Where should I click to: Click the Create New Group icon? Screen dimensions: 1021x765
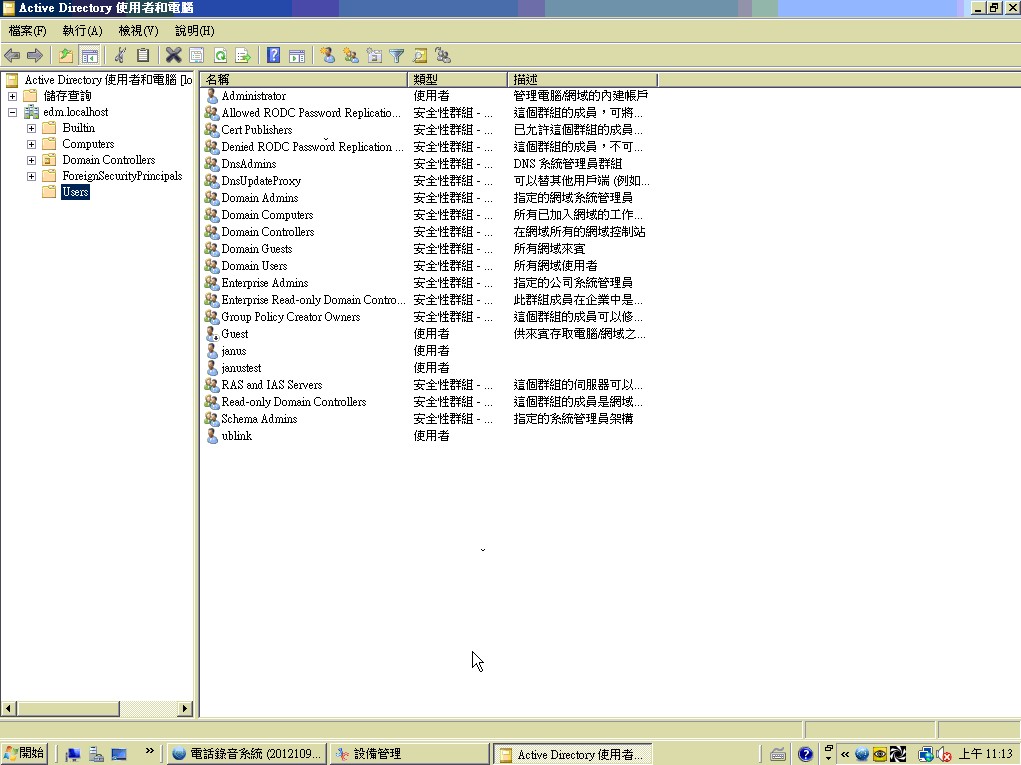(x=350, y=56)
